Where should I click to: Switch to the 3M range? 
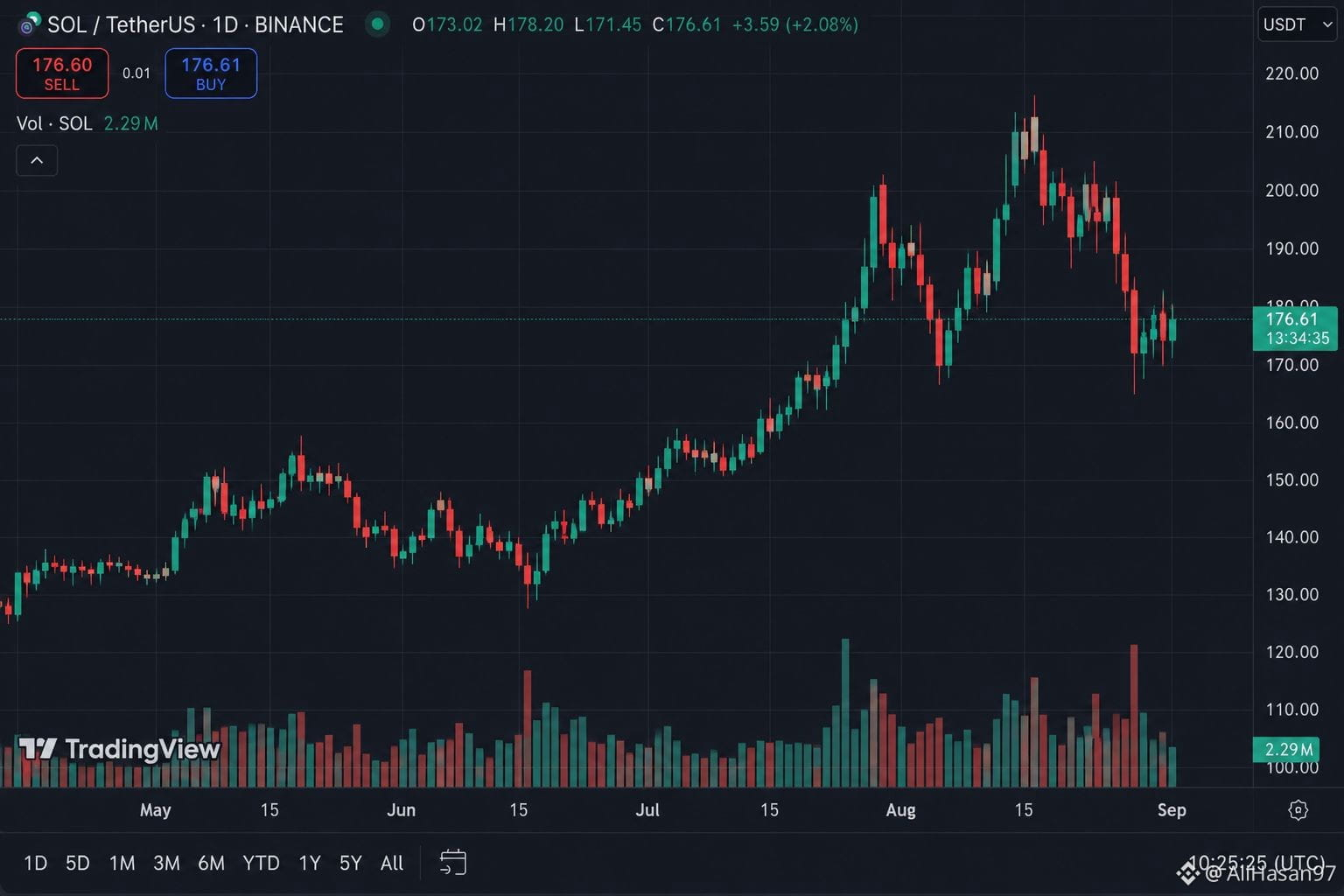pos(166,864)
